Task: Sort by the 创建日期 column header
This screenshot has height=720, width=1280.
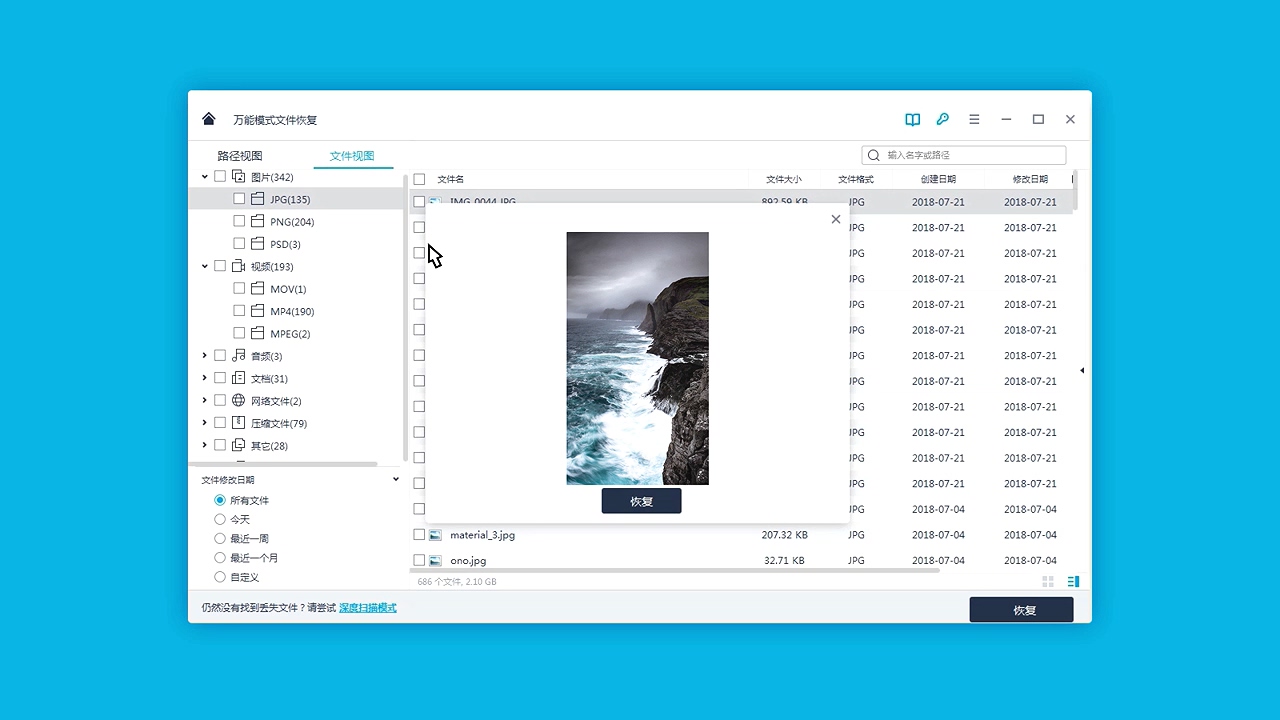Action: pos(938,179)
